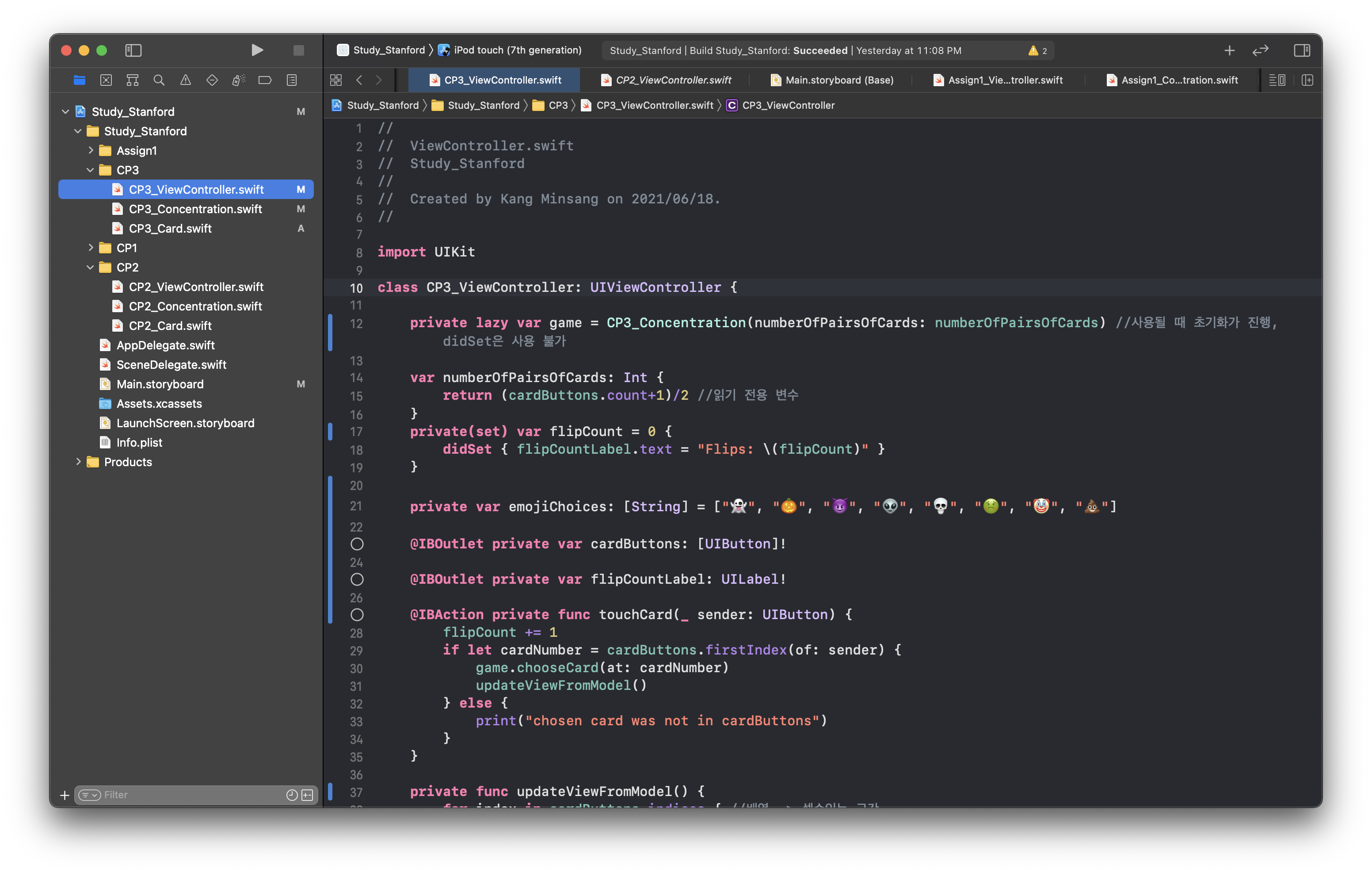Viewport: 1372px width, 873px height.
Task: Toggle the inspectors panel on the right
Action: pyautogui.click(x=1302, y=50)
